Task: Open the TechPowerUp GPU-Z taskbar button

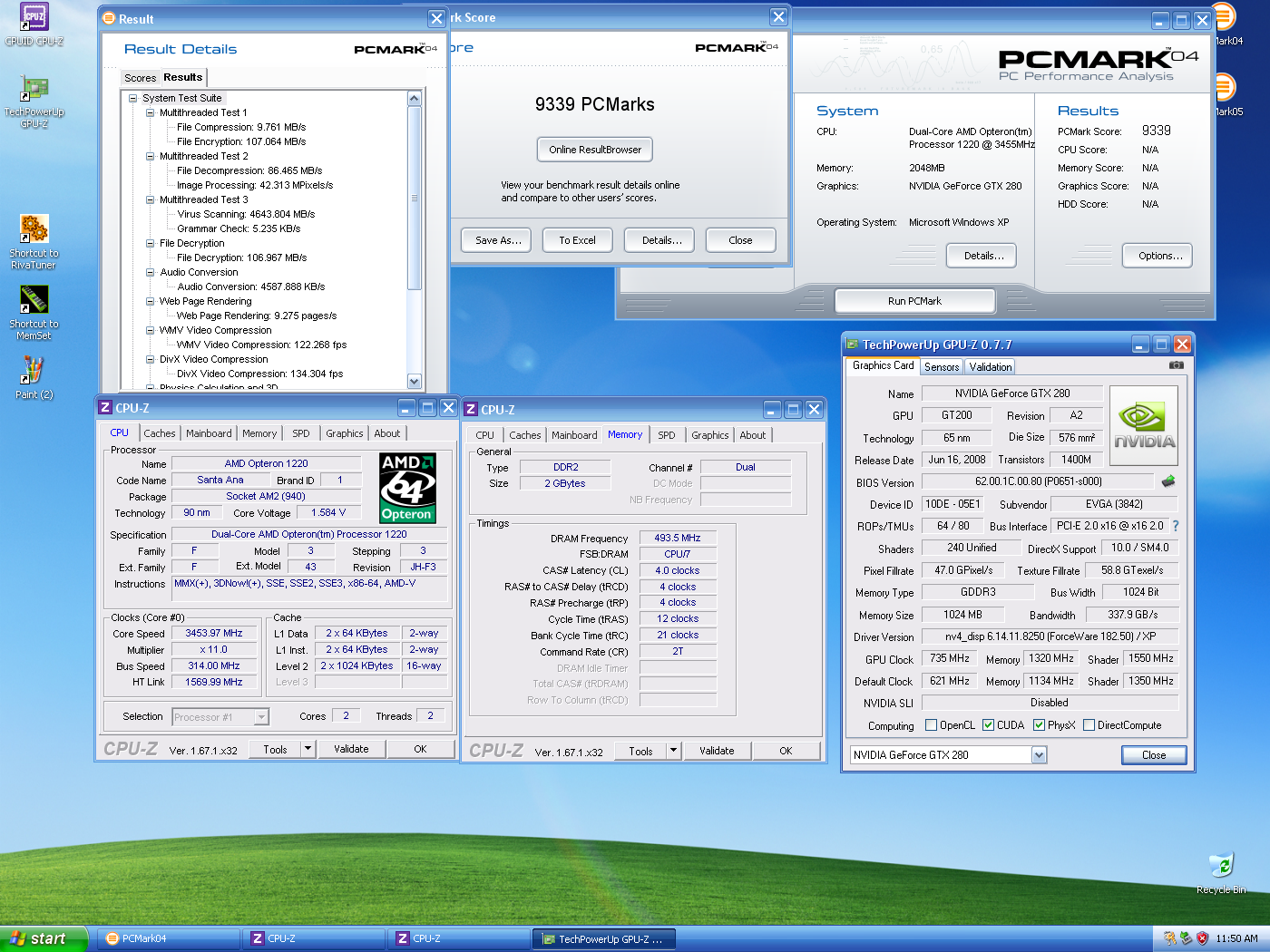Action: point(604,938)
